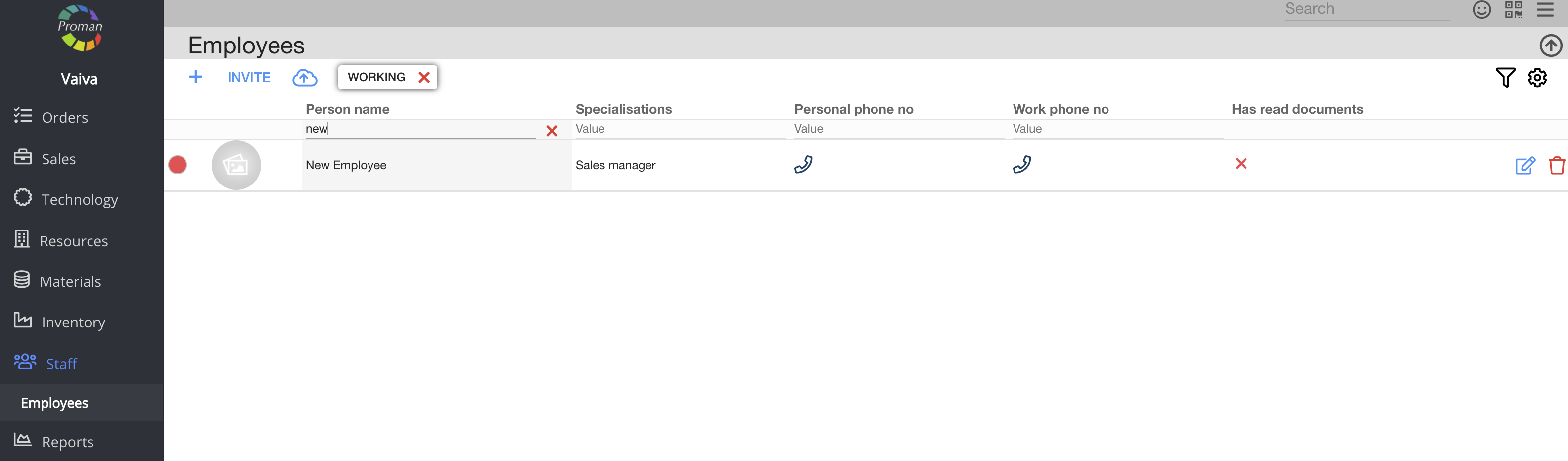Click the QR code icon
The image size is (1568, 461).
pos(1513,10)
